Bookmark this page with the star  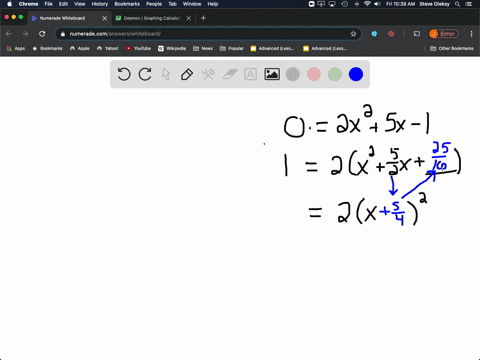[x=353, y=34]
